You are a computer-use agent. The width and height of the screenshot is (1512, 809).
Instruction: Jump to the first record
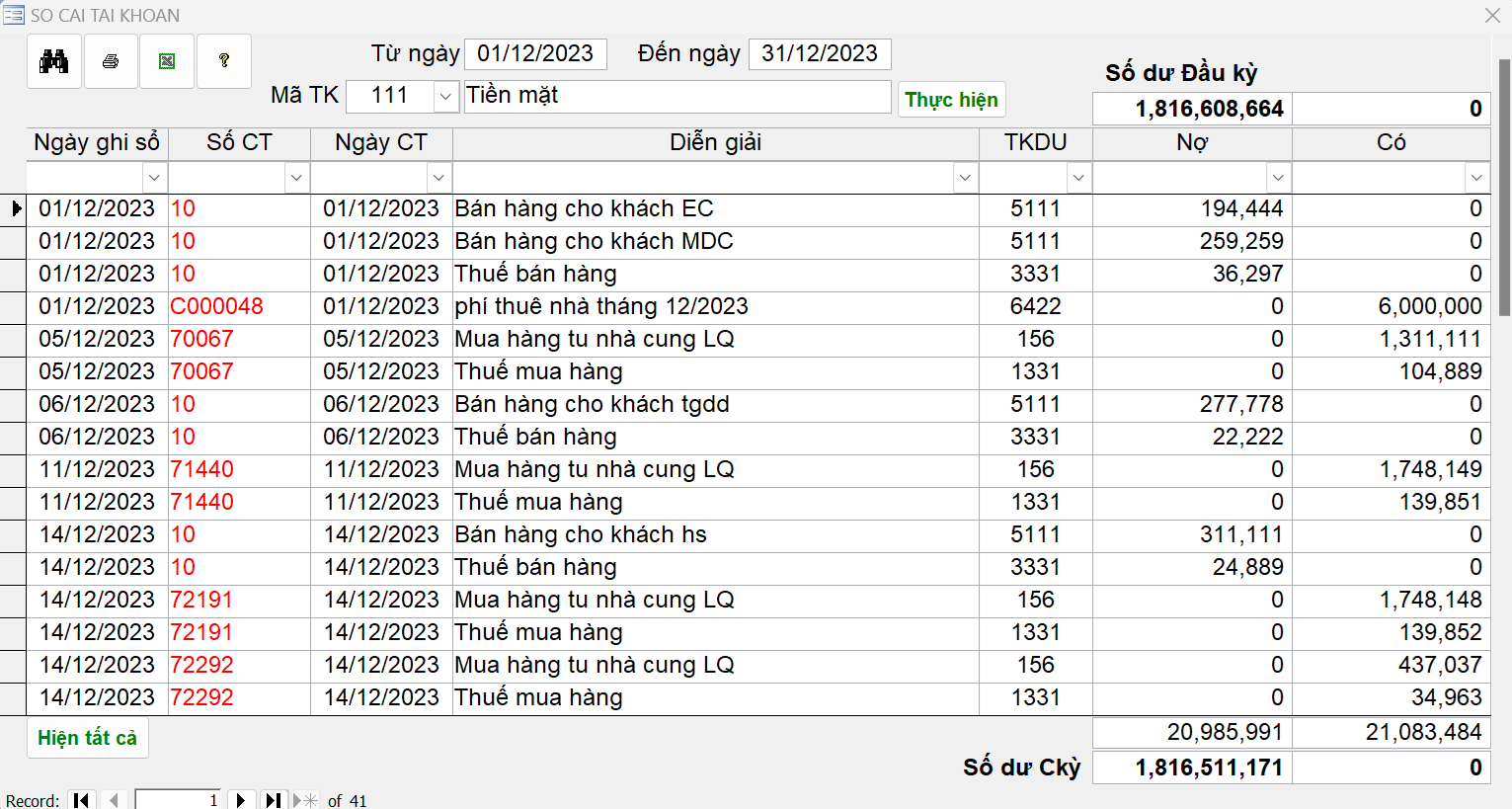pos(82,800)
